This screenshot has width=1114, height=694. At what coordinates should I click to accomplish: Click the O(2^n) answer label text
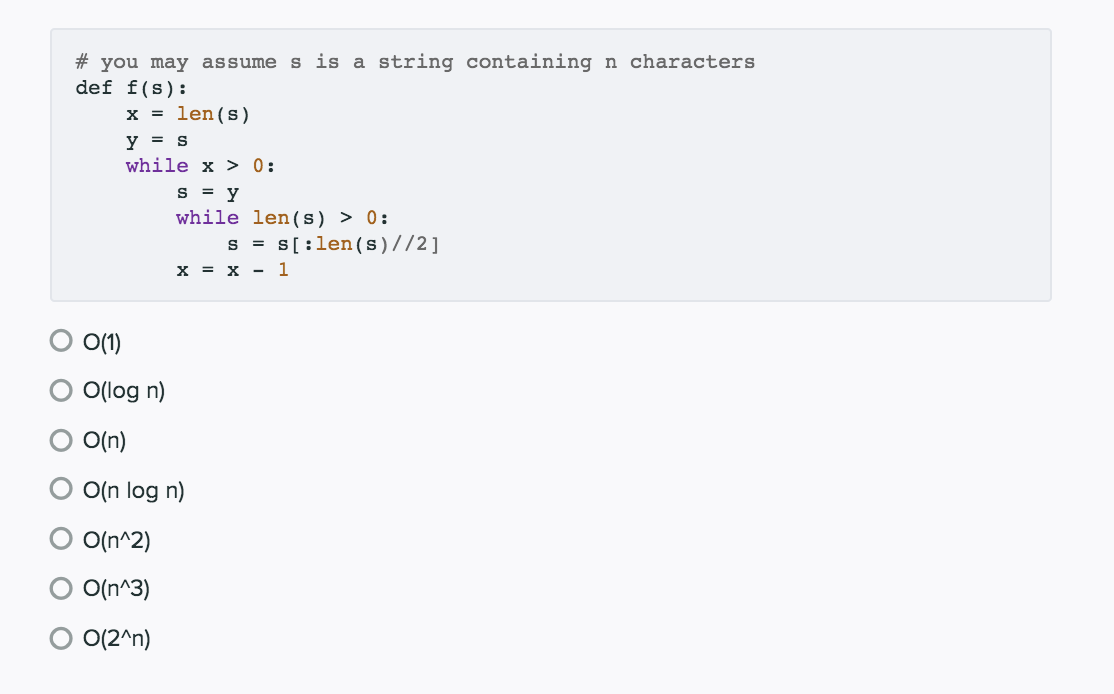coord(117,638)
